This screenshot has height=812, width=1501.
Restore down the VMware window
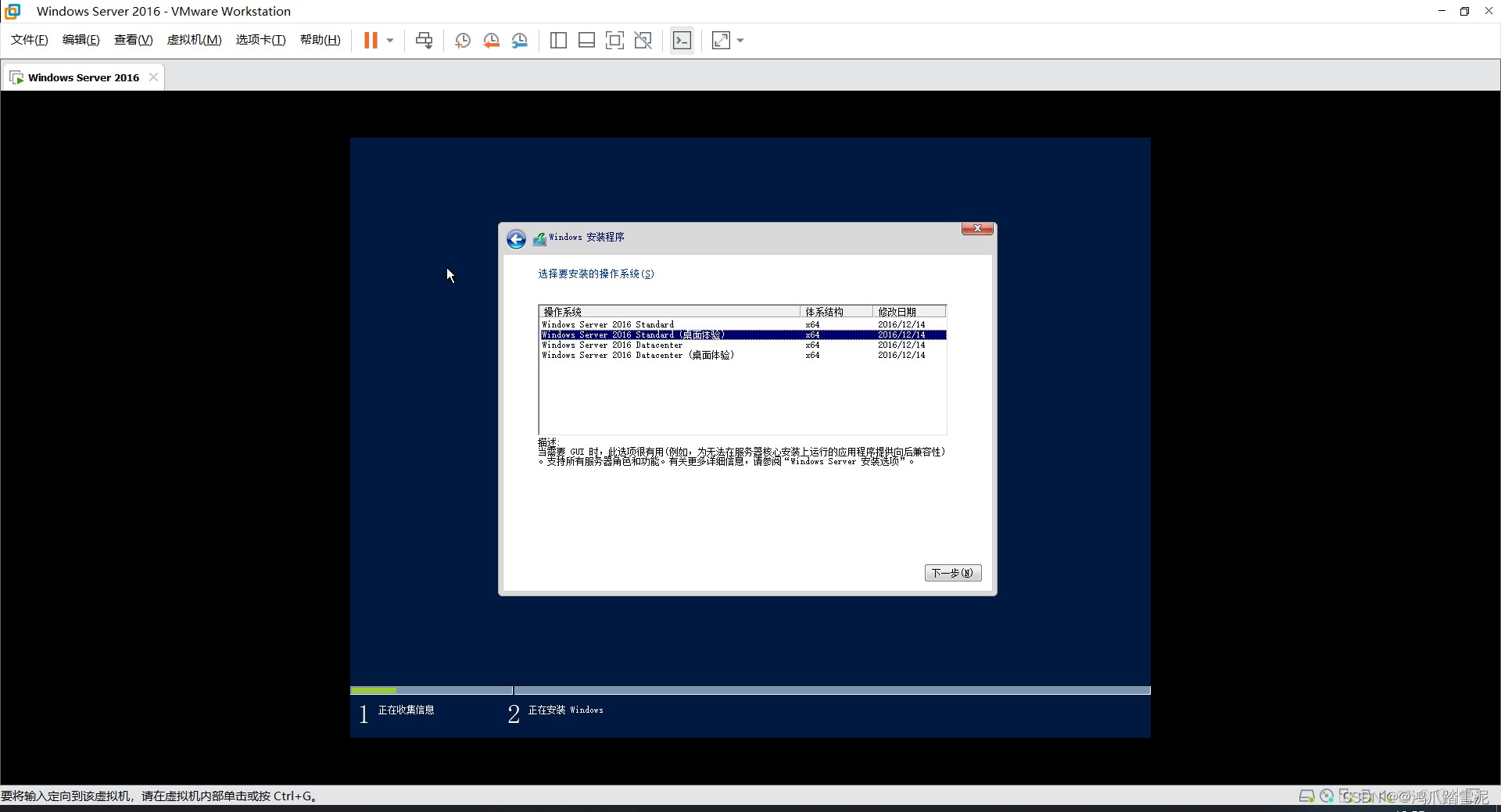click(1464, 11)
